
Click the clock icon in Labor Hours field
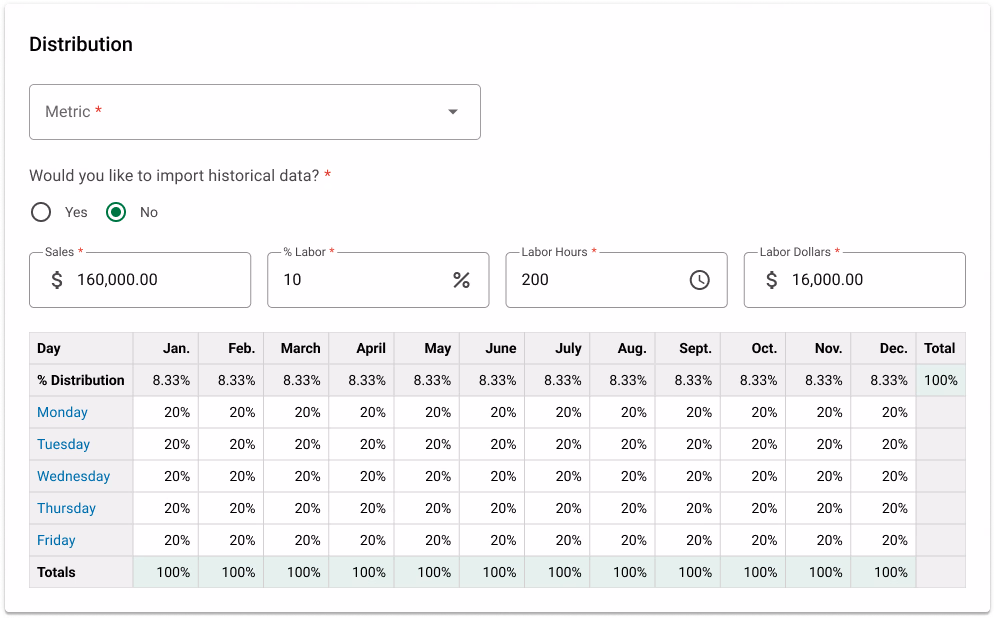699,280
